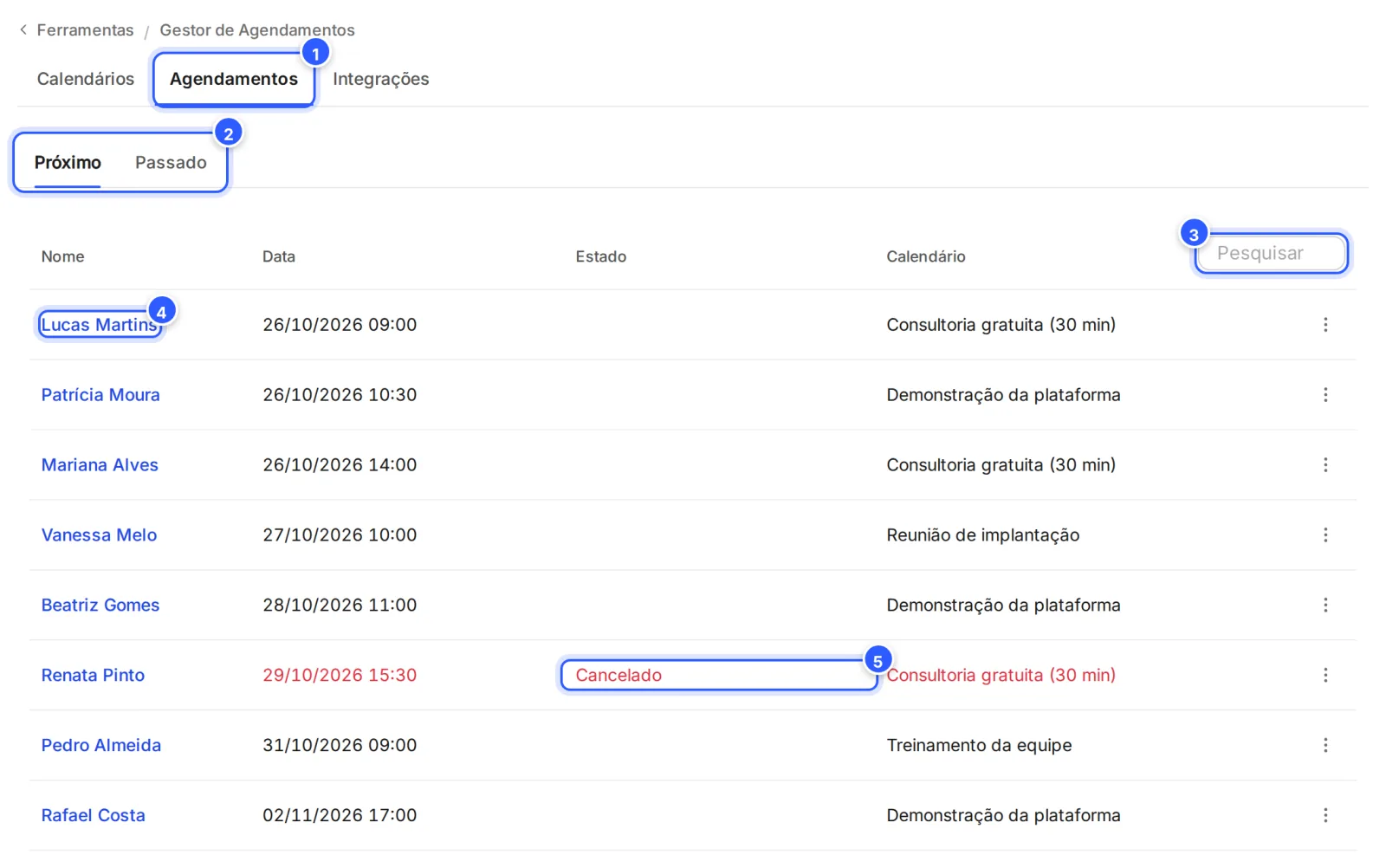Open Mariana Alves contact link
1386x868 pixels.
tap(100, 465)
